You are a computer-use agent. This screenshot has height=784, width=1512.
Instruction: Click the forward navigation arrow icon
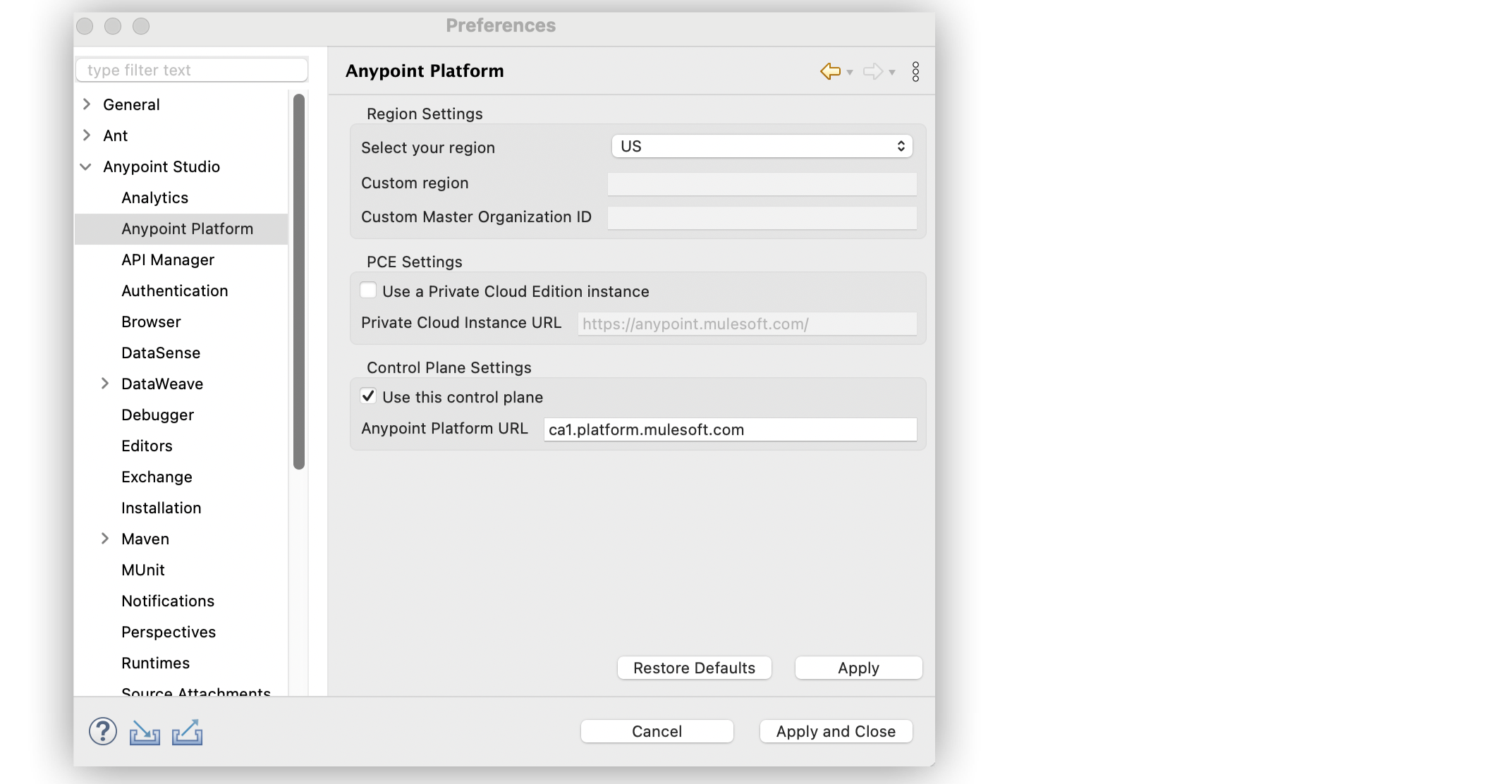872,71
